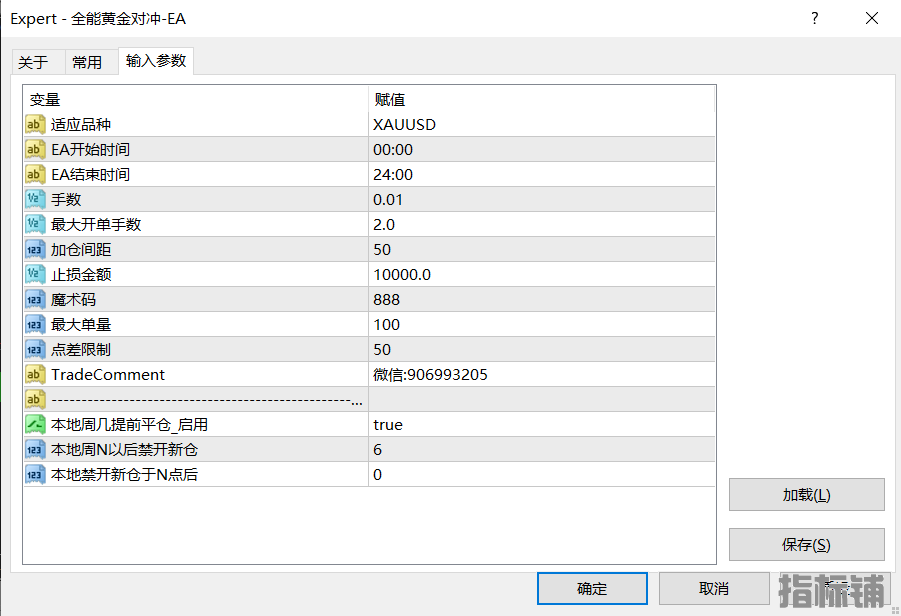901x616 pixels.
Task: Click the double-type icon beside 止损金额
Action: [35, 275]
